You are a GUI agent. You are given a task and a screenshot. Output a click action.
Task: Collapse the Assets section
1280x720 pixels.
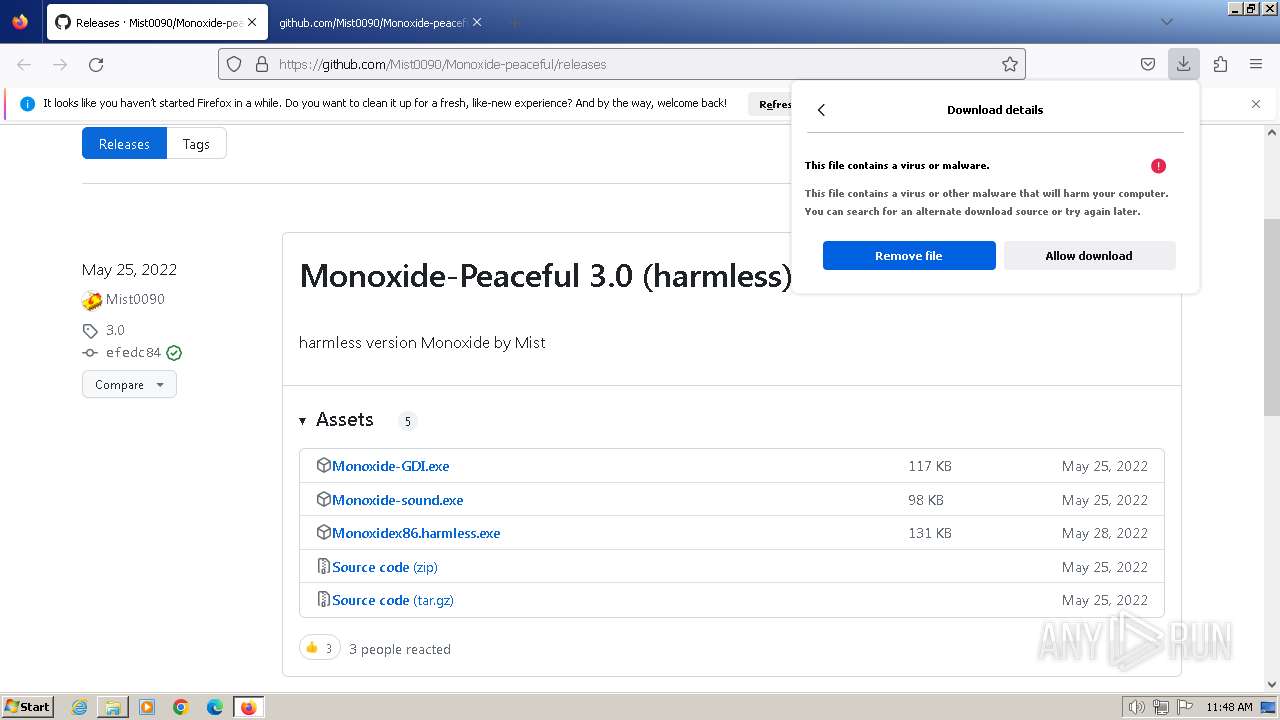tap(336, 420)
